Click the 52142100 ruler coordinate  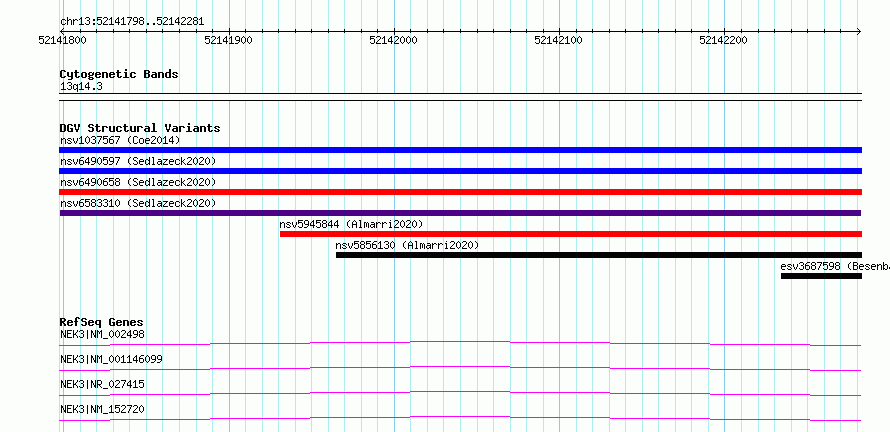(x=559, y=40)
